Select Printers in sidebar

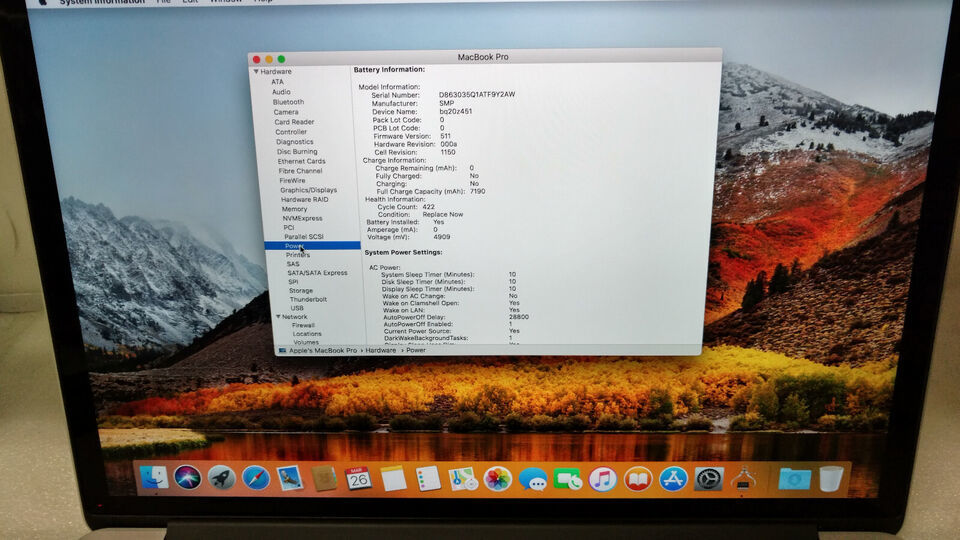(298, 255)
